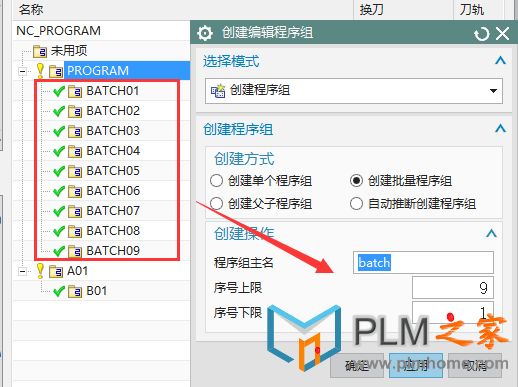Click the 序号下限 field with value 1

click(453, 312)
